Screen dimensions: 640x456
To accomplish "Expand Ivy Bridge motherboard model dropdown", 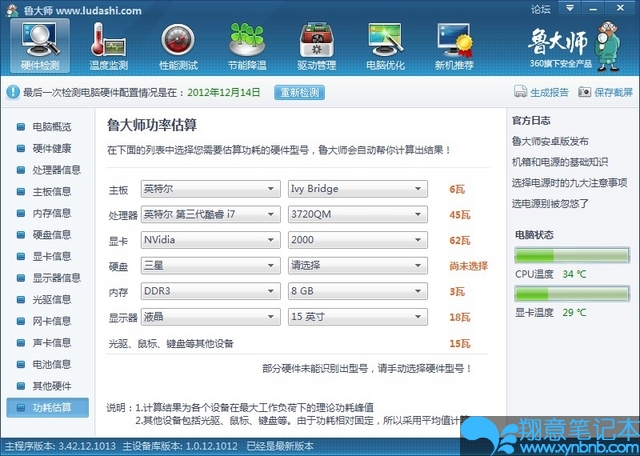I will pos(358,189).
